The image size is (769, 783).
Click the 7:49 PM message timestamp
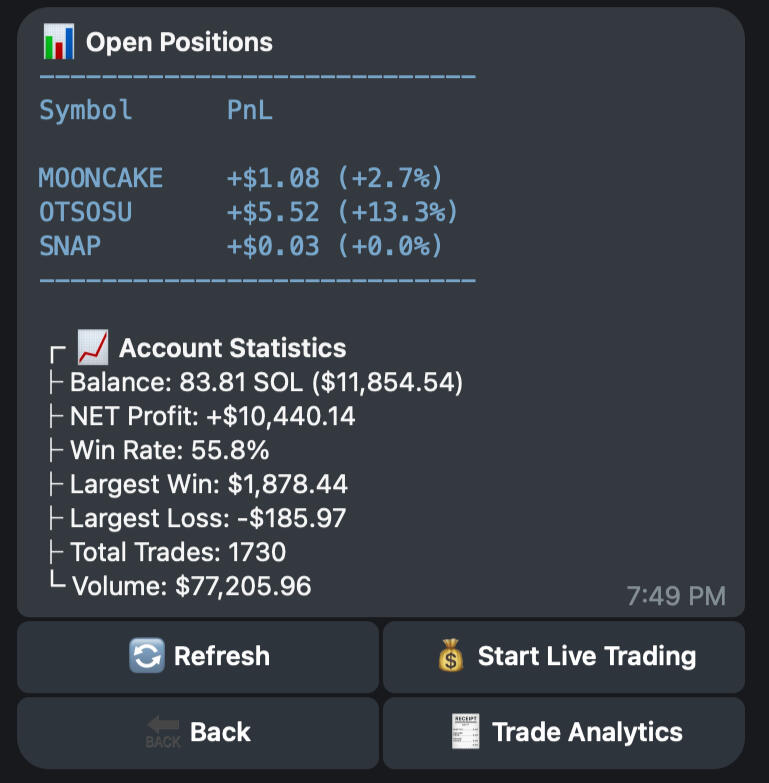[676, 596]
